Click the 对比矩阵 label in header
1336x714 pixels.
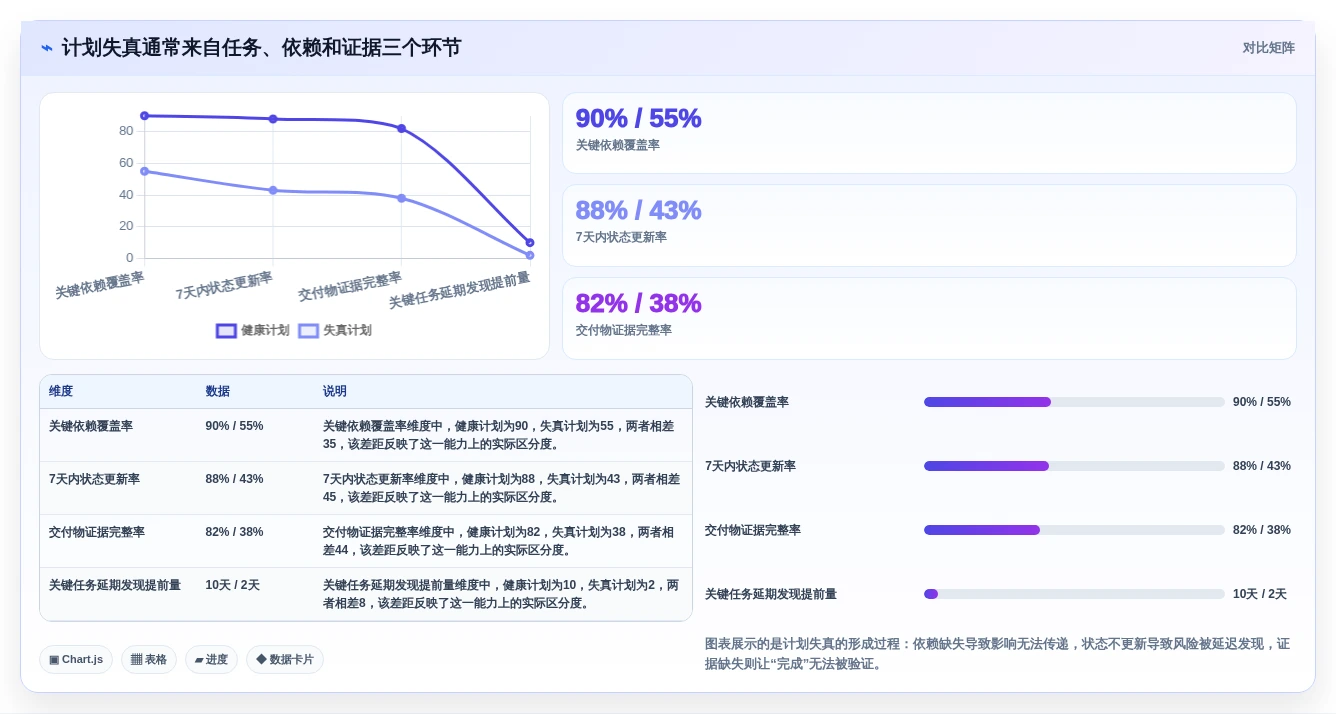pyautogui.click(x=1268, y=48)
